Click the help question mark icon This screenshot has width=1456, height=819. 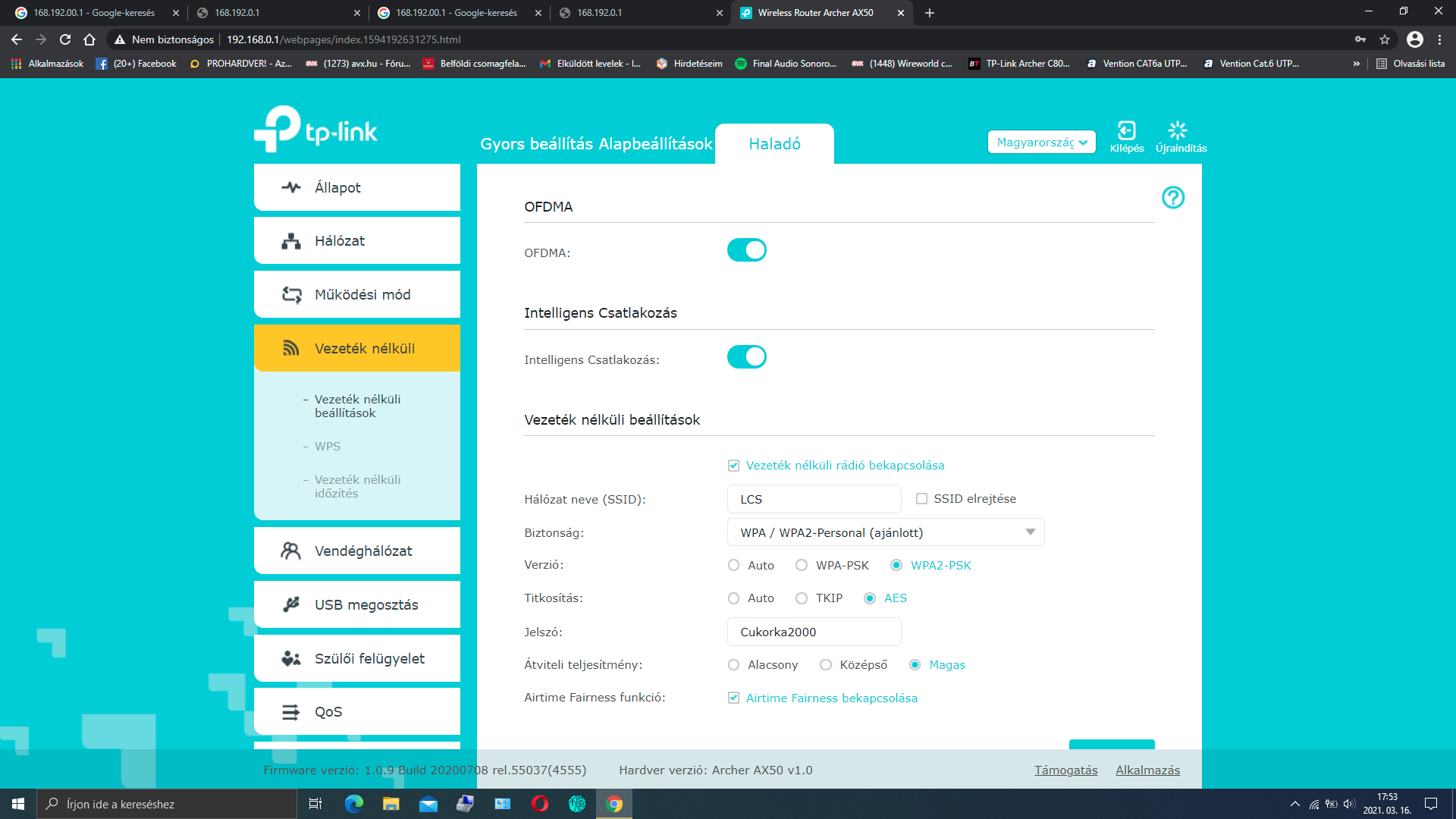click(x=1172, y=198)
